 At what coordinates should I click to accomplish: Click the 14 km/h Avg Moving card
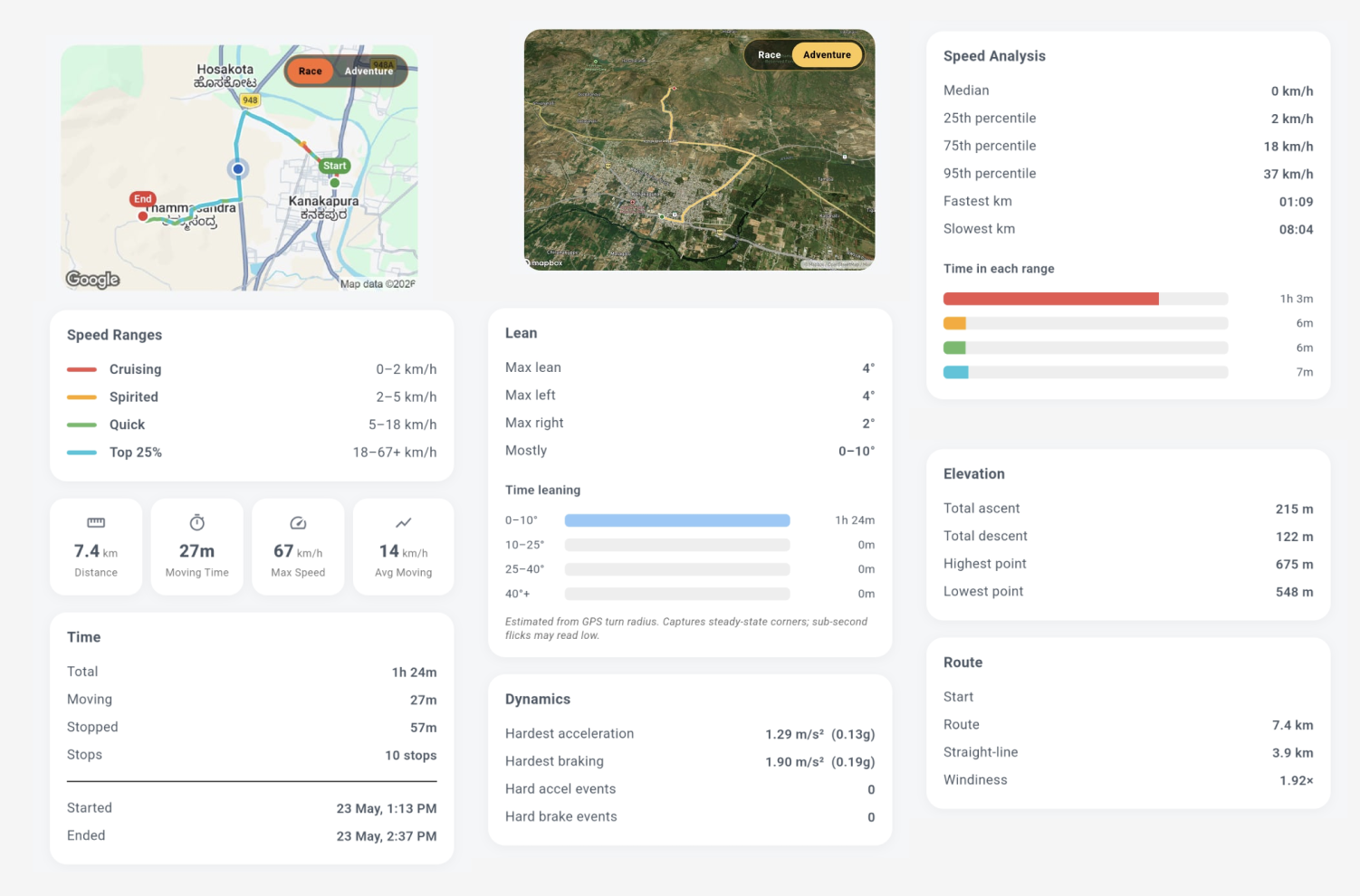(x=404, y=547)
